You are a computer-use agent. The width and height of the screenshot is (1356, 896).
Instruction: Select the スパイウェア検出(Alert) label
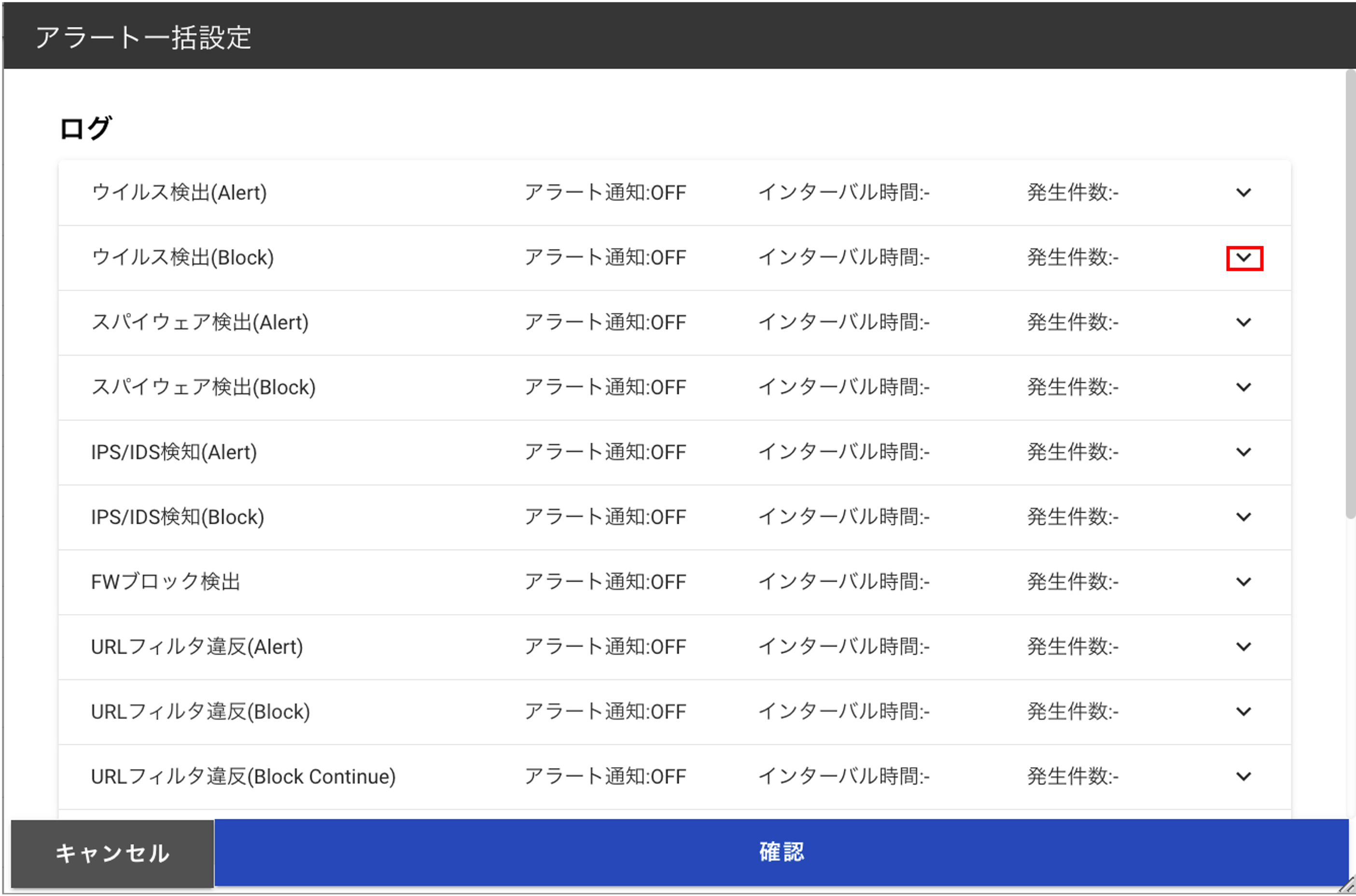coord(200,322)
